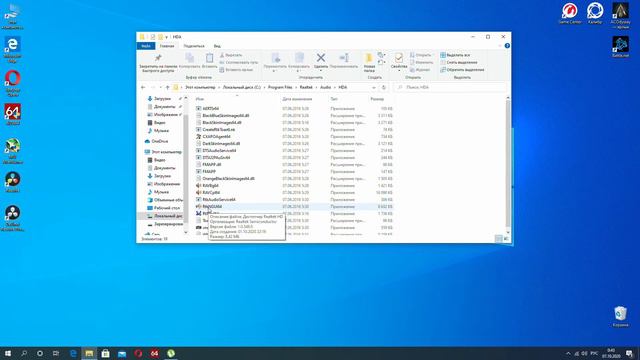
Task: Click Журнал (History) in the Open group
Action: tap(420, 70)
